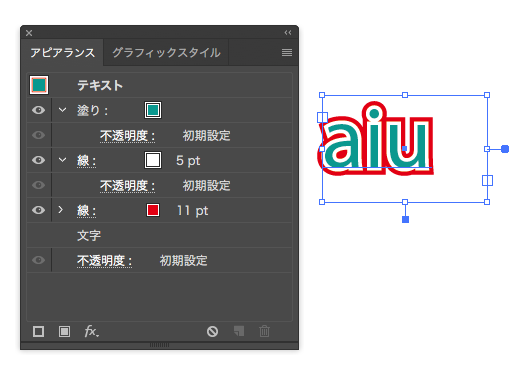Open the Appearance panel hamburger menu

[x=287, y=53]
